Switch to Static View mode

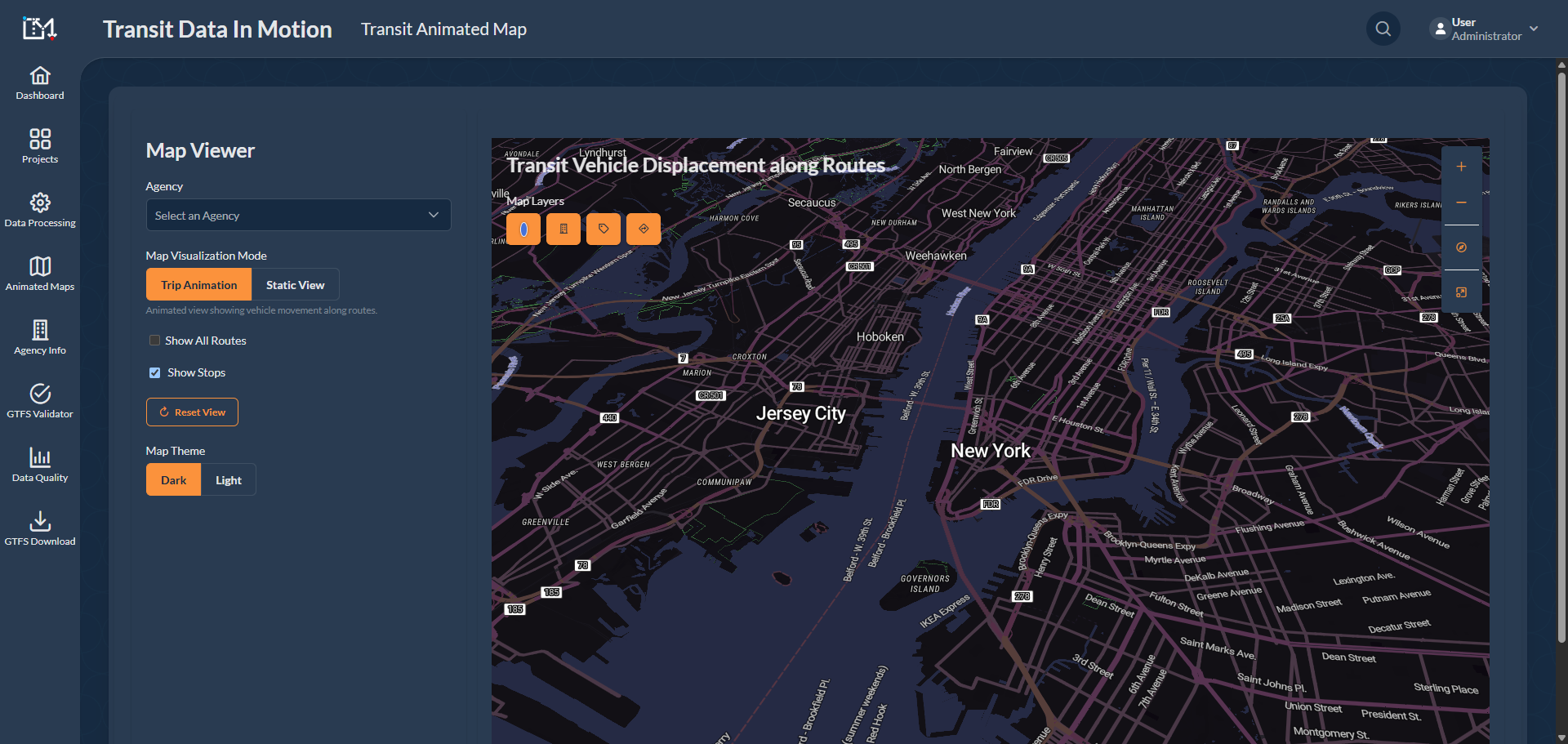295,284
